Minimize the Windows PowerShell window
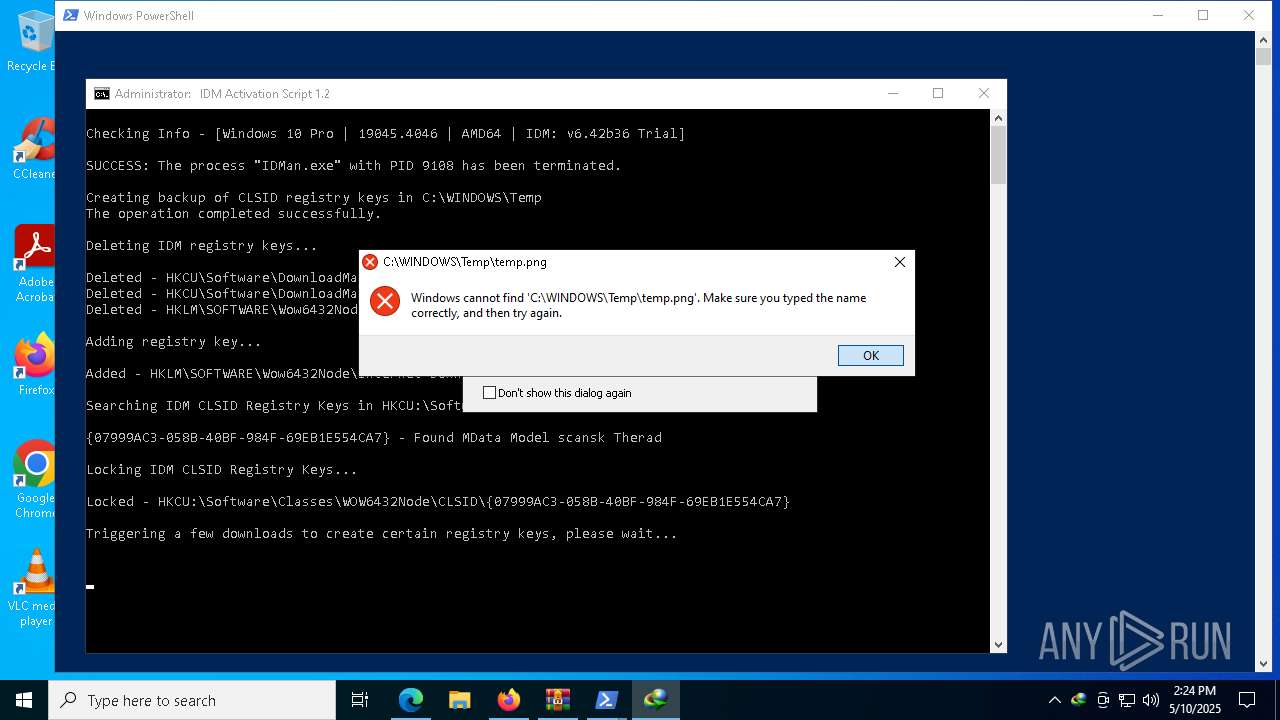Screen dimensions: 1280x720 1157,16
